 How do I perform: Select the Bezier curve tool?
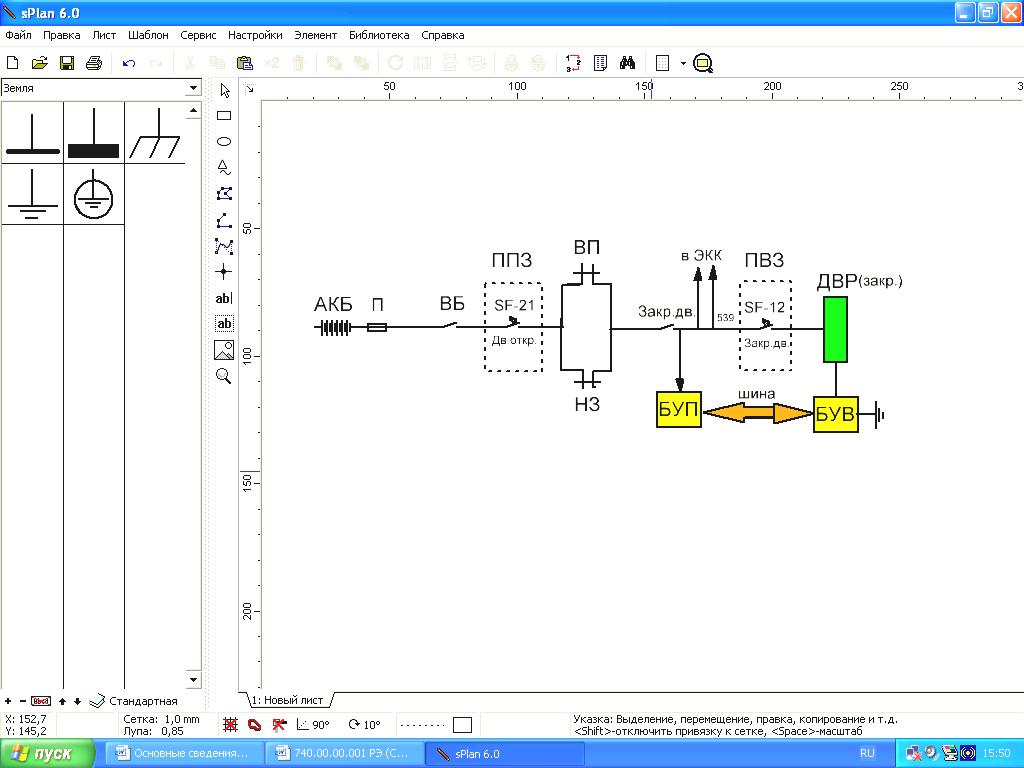click(224, 246)
